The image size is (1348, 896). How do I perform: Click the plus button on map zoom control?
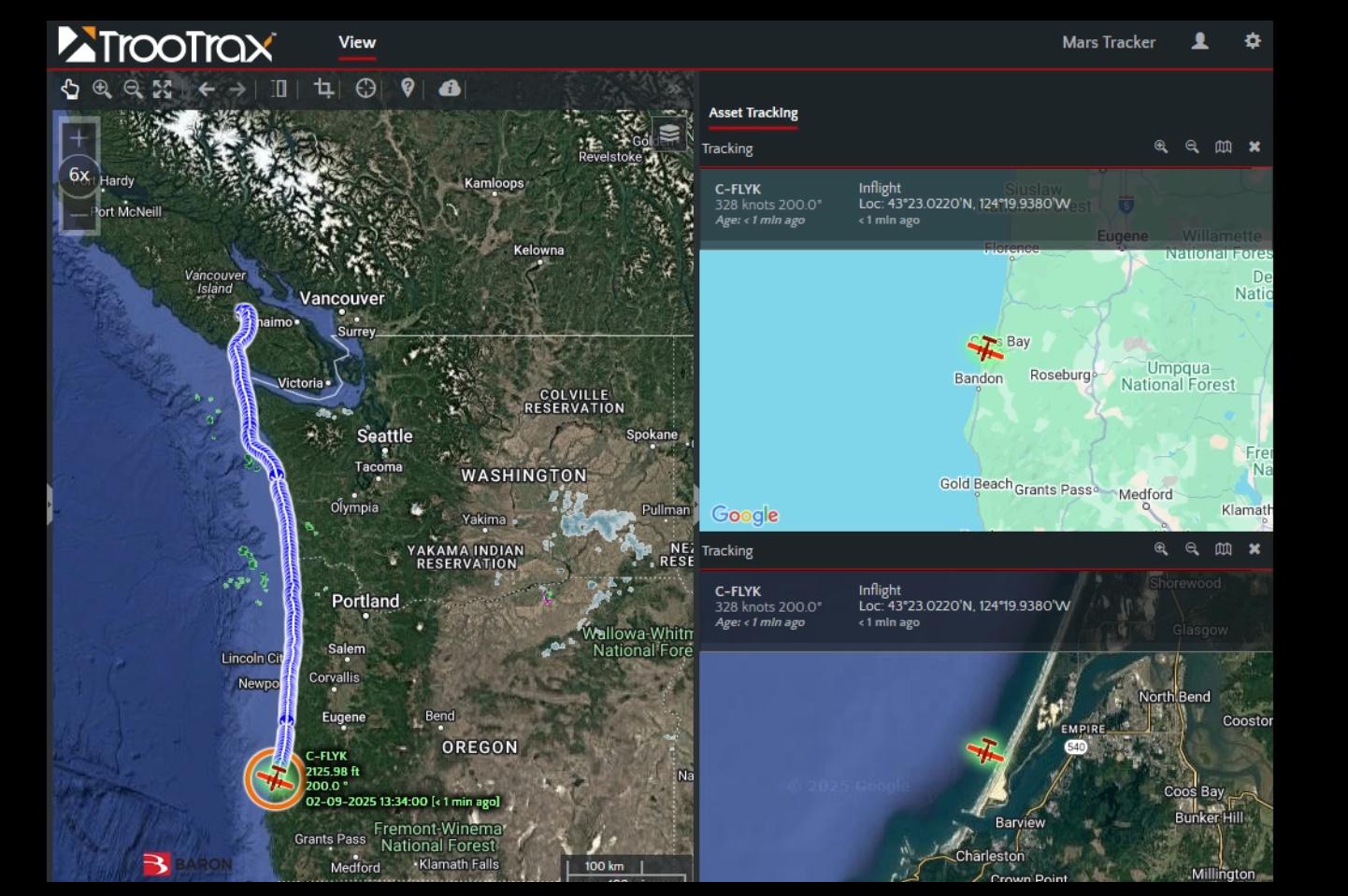tap(79, 137)
